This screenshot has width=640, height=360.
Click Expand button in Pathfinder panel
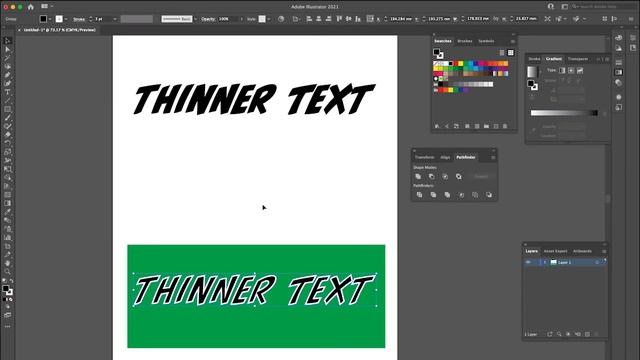(481, 176)
